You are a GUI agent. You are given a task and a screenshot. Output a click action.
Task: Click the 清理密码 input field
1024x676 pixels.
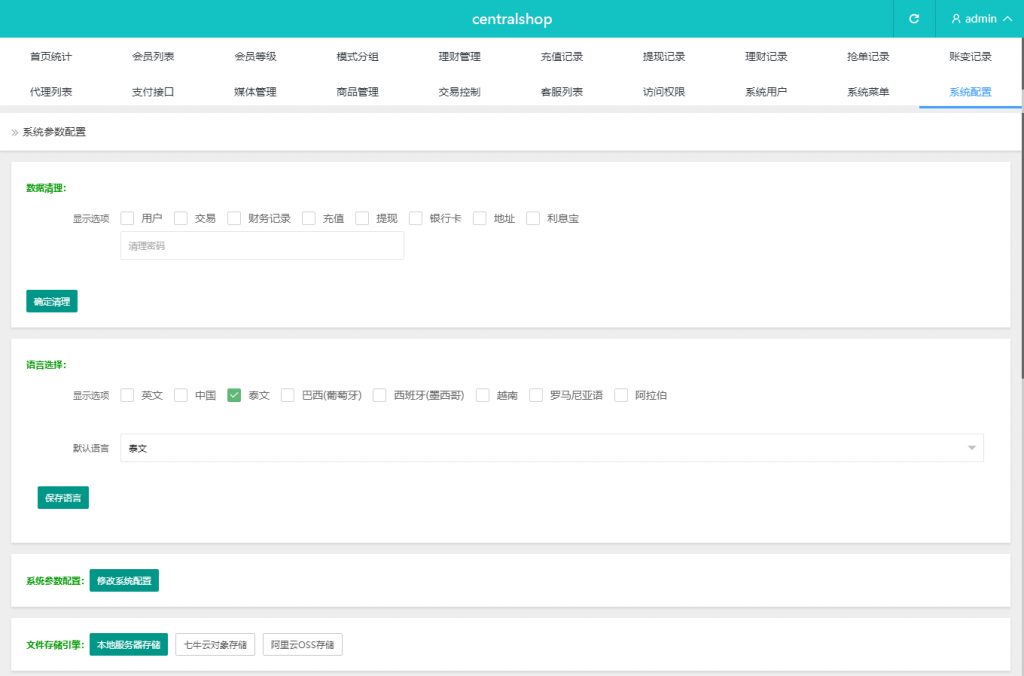(262, 246)
